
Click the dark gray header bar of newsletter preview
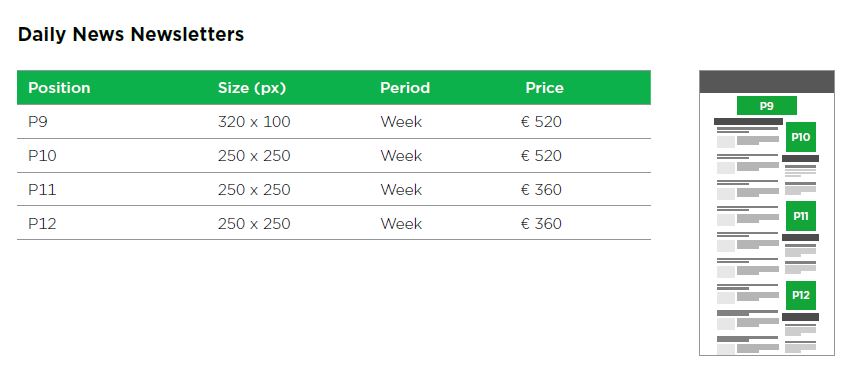(767, 82)
